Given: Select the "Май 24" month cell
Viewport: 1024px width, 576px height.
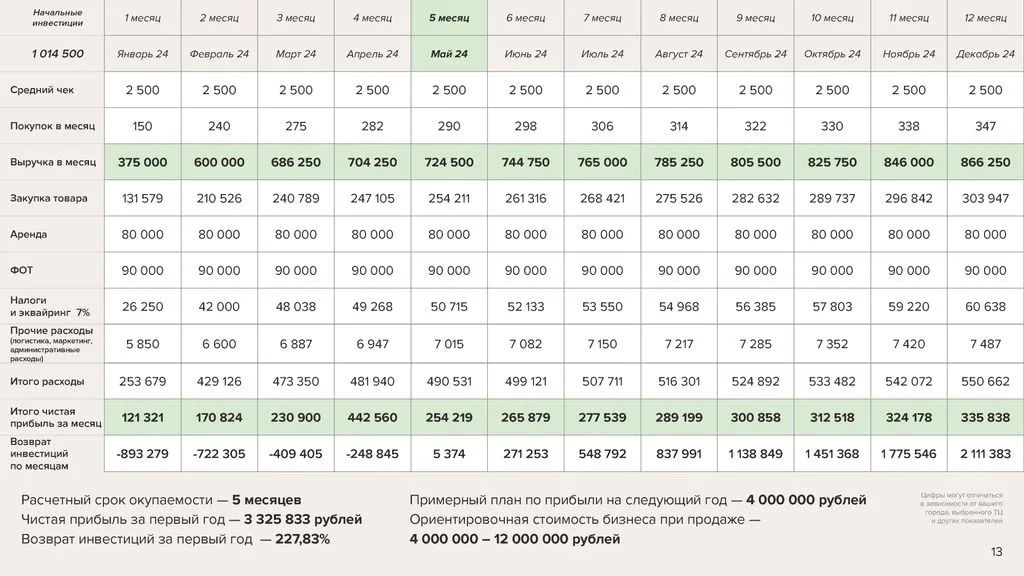Looking at the screenshot, I should click(448, 54).
